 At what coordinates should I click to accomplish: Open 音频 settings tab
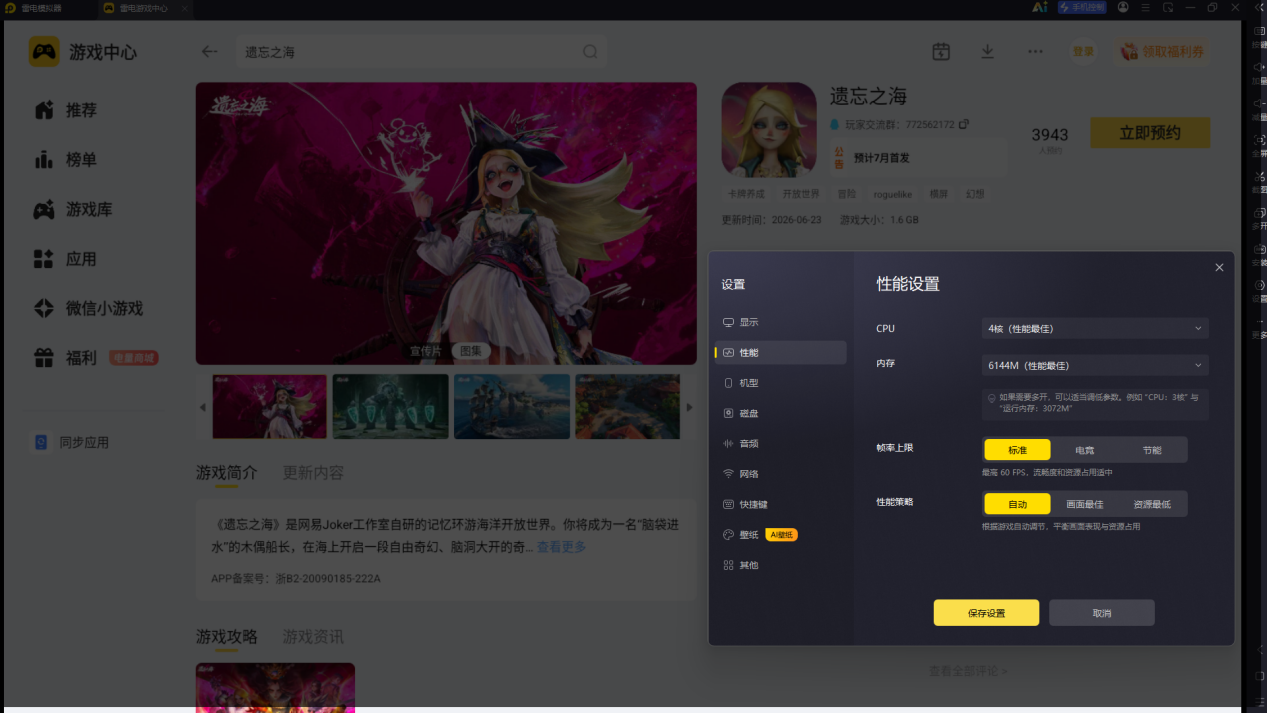pyautogui.click(x=780, y=444)
